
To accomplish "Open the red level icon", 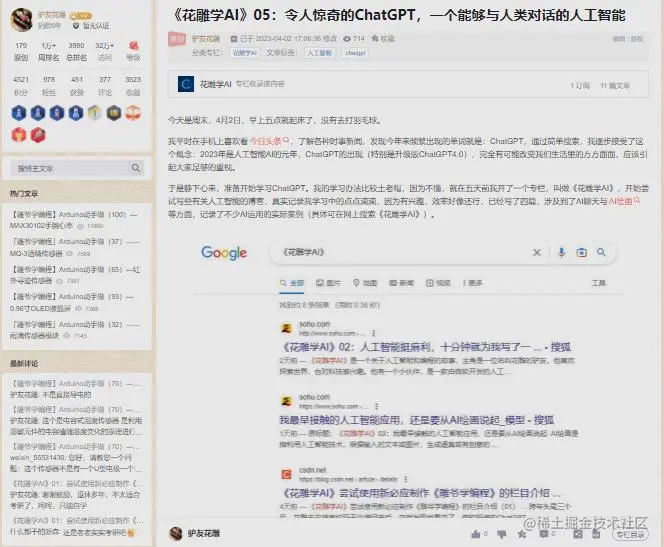I will pos(134,46).
